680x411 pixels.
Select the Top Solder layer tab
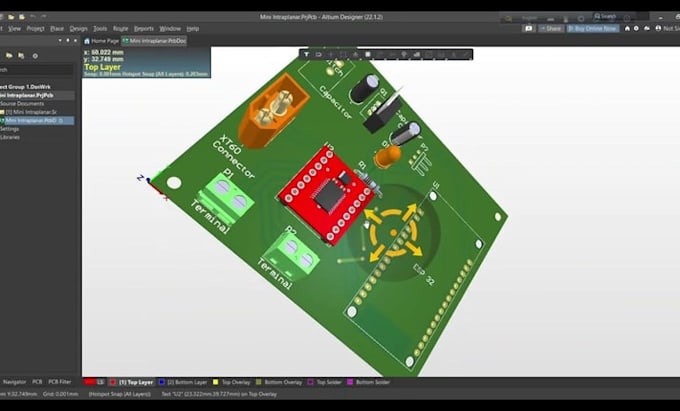(325, 382)
